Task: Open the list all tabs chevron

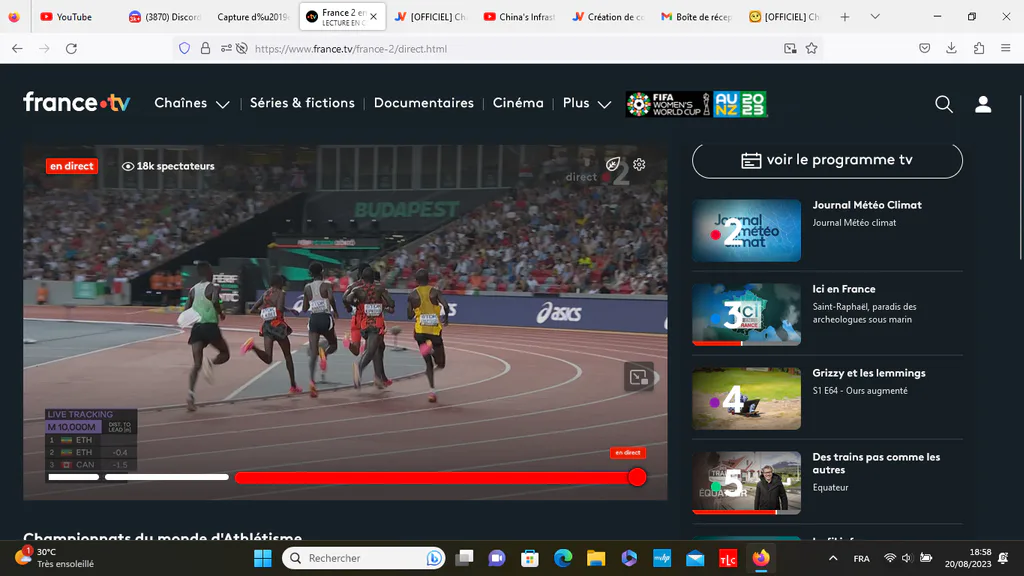Action: [x=875, y=16]
